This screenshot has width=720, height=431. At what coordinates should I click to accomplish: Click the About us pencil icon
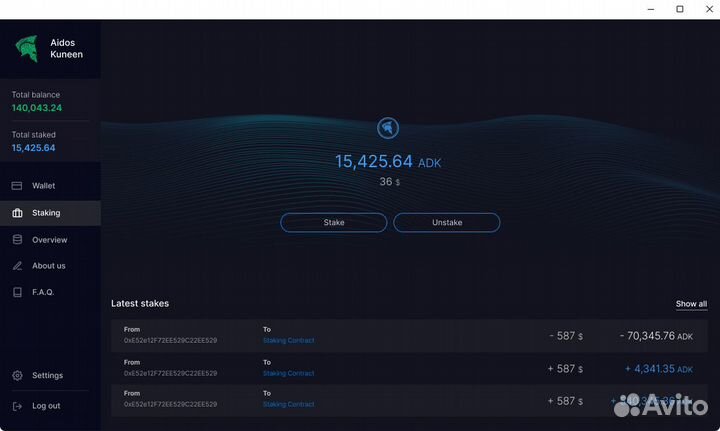[17, 266]
